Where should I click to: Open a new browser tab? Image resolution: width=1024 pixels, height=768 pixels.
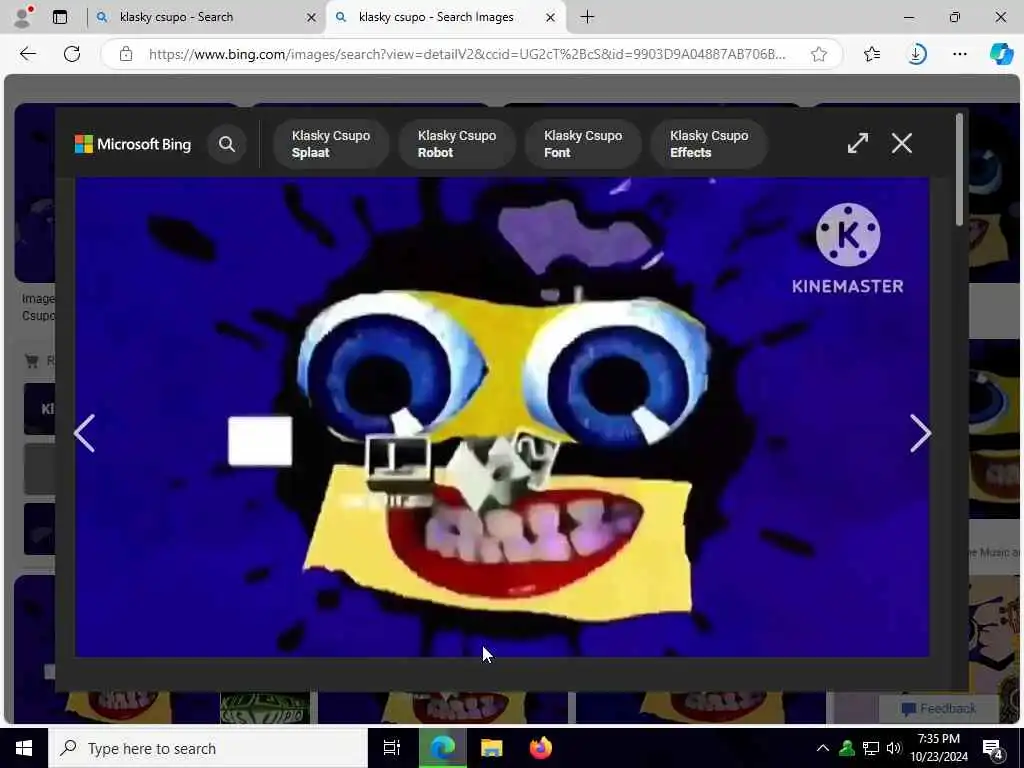tap(587, 17)
